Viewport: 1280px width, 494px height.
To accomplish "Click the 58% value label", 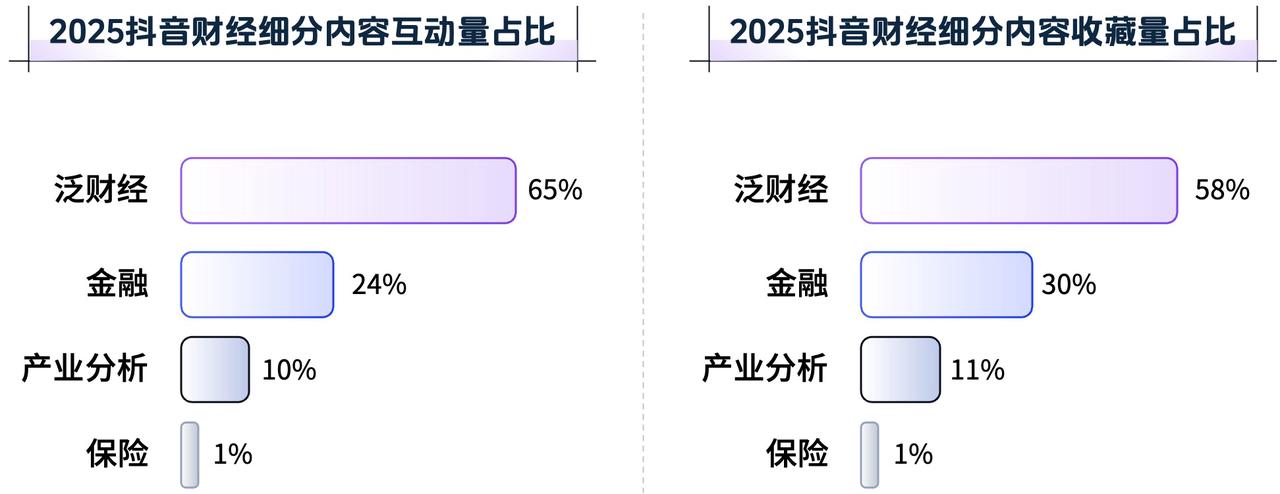I will pyautogui.click(x=1222, y=190).
